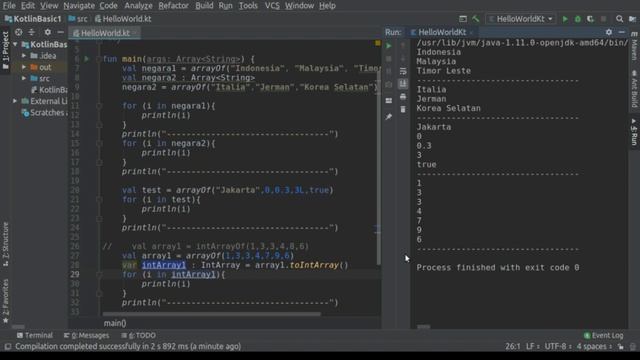The width and height of the screenshot is (640, 360).
Task: Open the 0: Messages tool window
Action: pyautogui.click(x=87, y=336)
